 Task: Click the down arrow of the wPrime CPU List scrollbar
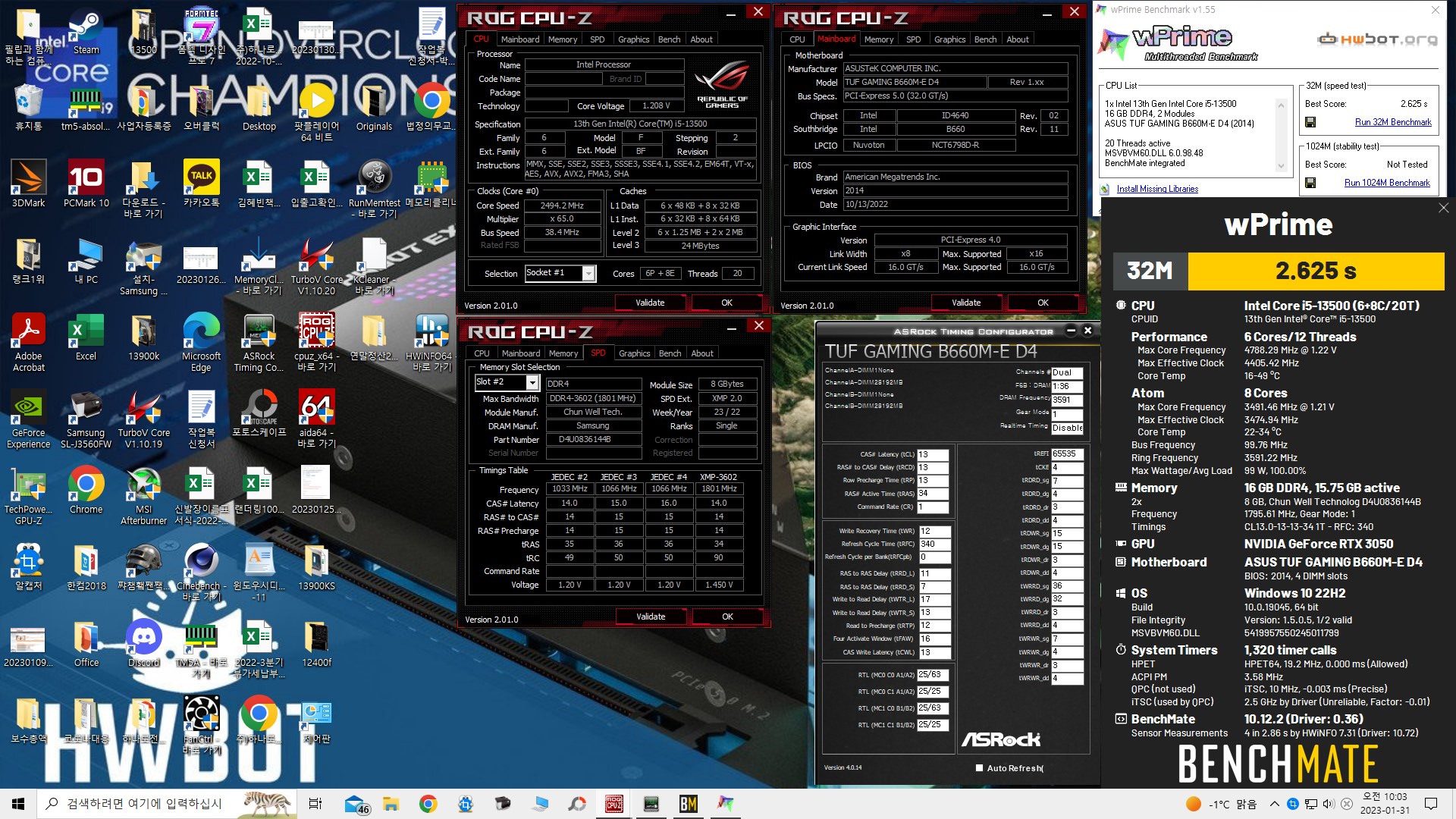coord(1281,166)
